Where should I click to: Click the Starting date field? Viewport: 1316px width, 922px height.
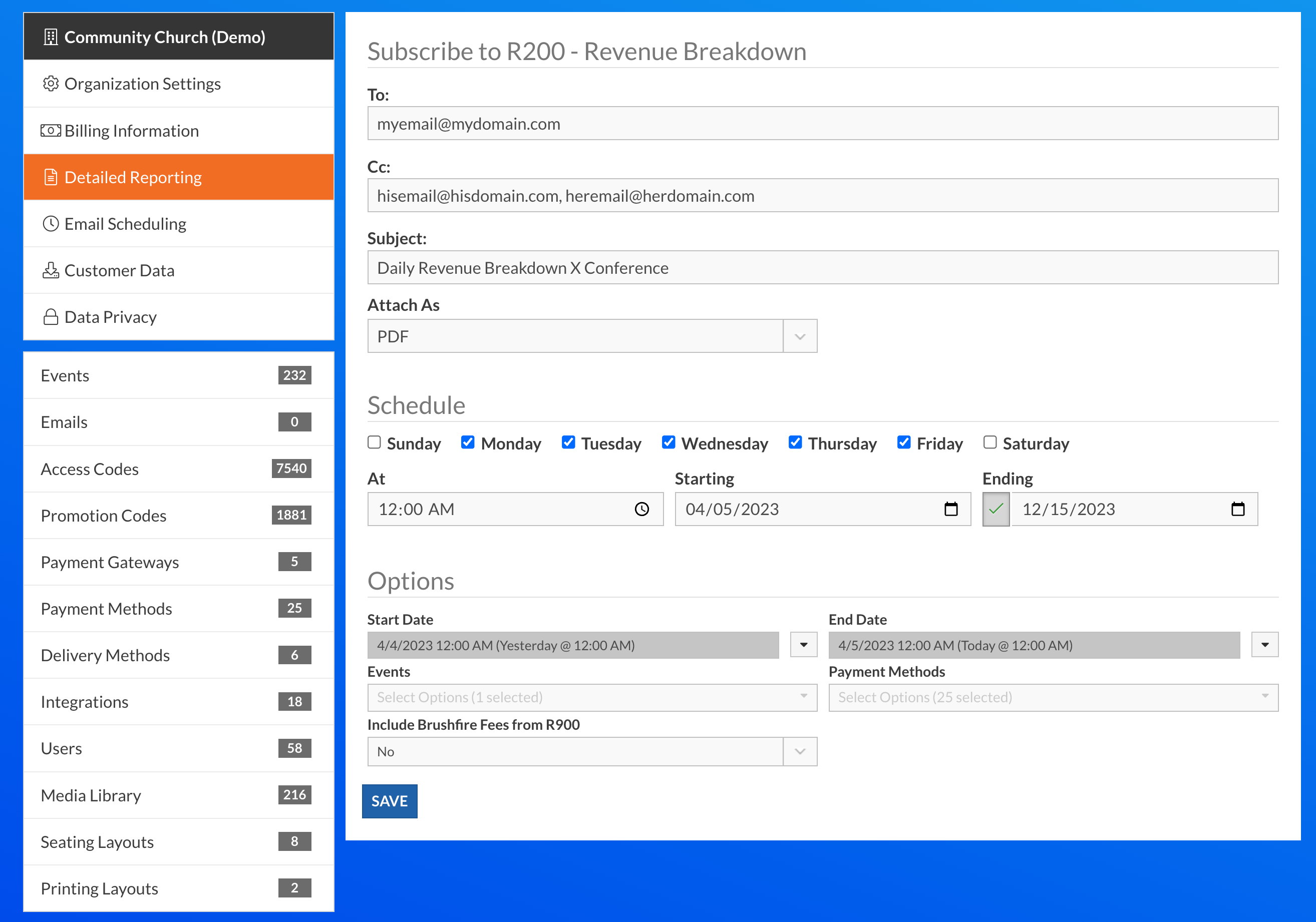[823, 509]
